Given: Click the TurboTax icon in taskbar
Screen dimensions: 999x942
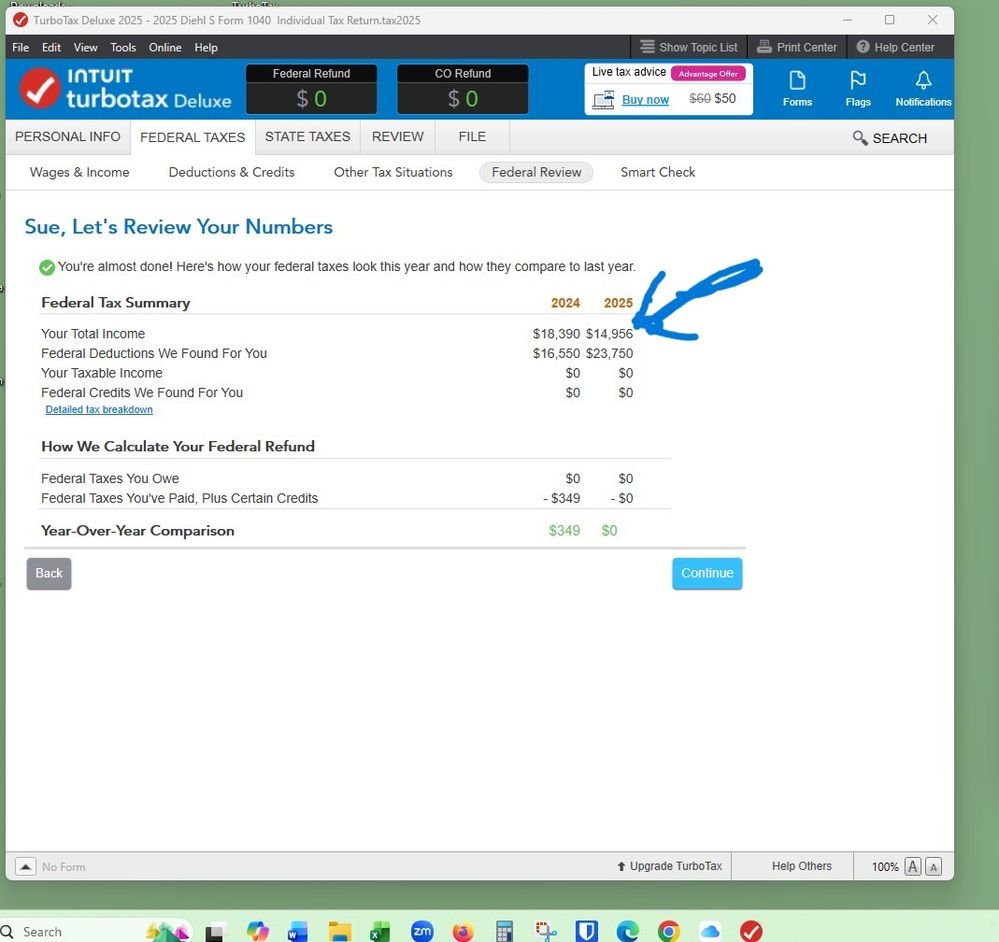Looking at the screenshot, I should click(x=752, y=932).
